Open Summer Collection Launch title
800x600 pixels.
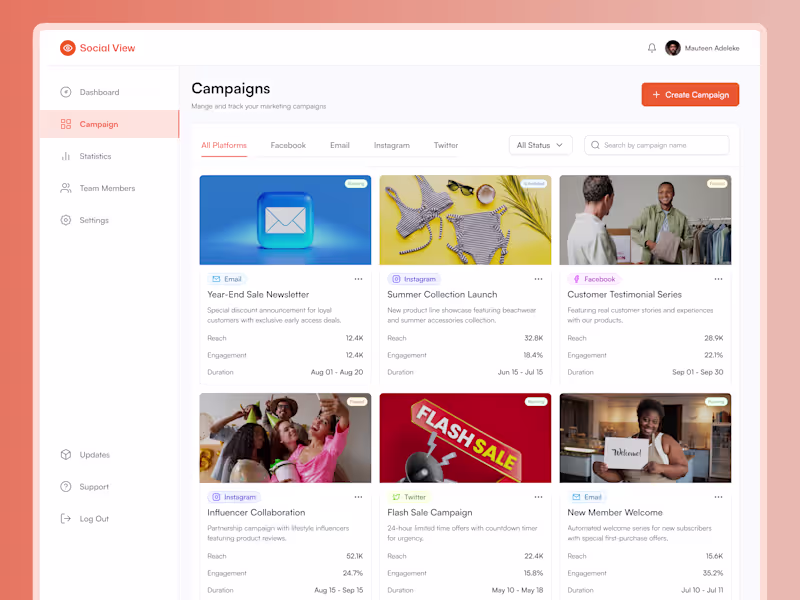(442, 294)
